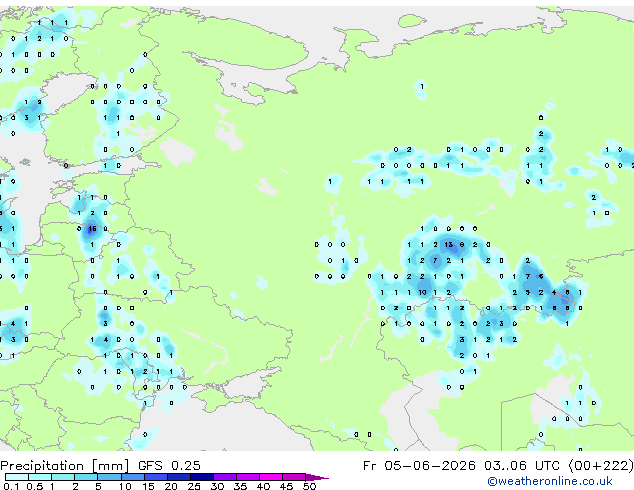Image resolution: width=634 pixels, height=490 pixels.
Task: Click the 'GFS 0.25' model label
Action: pos(169,466)
